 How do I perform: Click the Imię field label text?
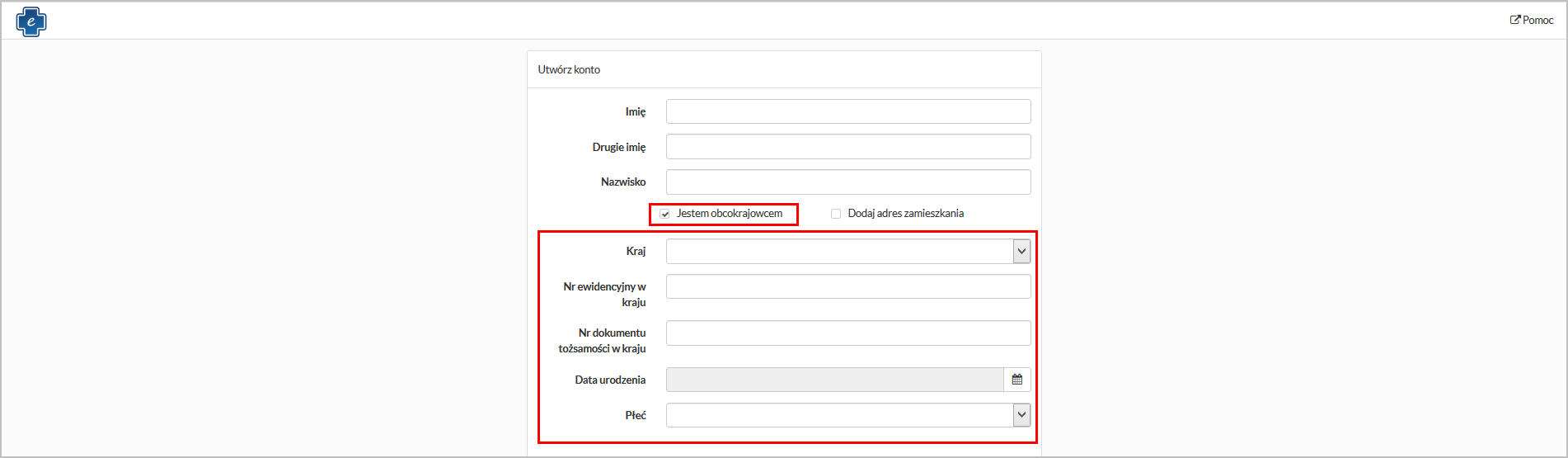click(x=635, y=112)
